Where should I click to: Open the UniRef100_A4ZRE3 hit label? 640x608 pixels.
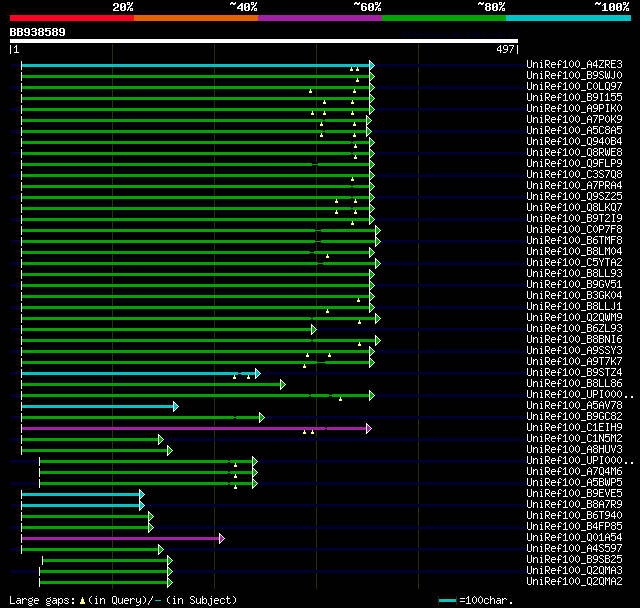click(574, 64)
